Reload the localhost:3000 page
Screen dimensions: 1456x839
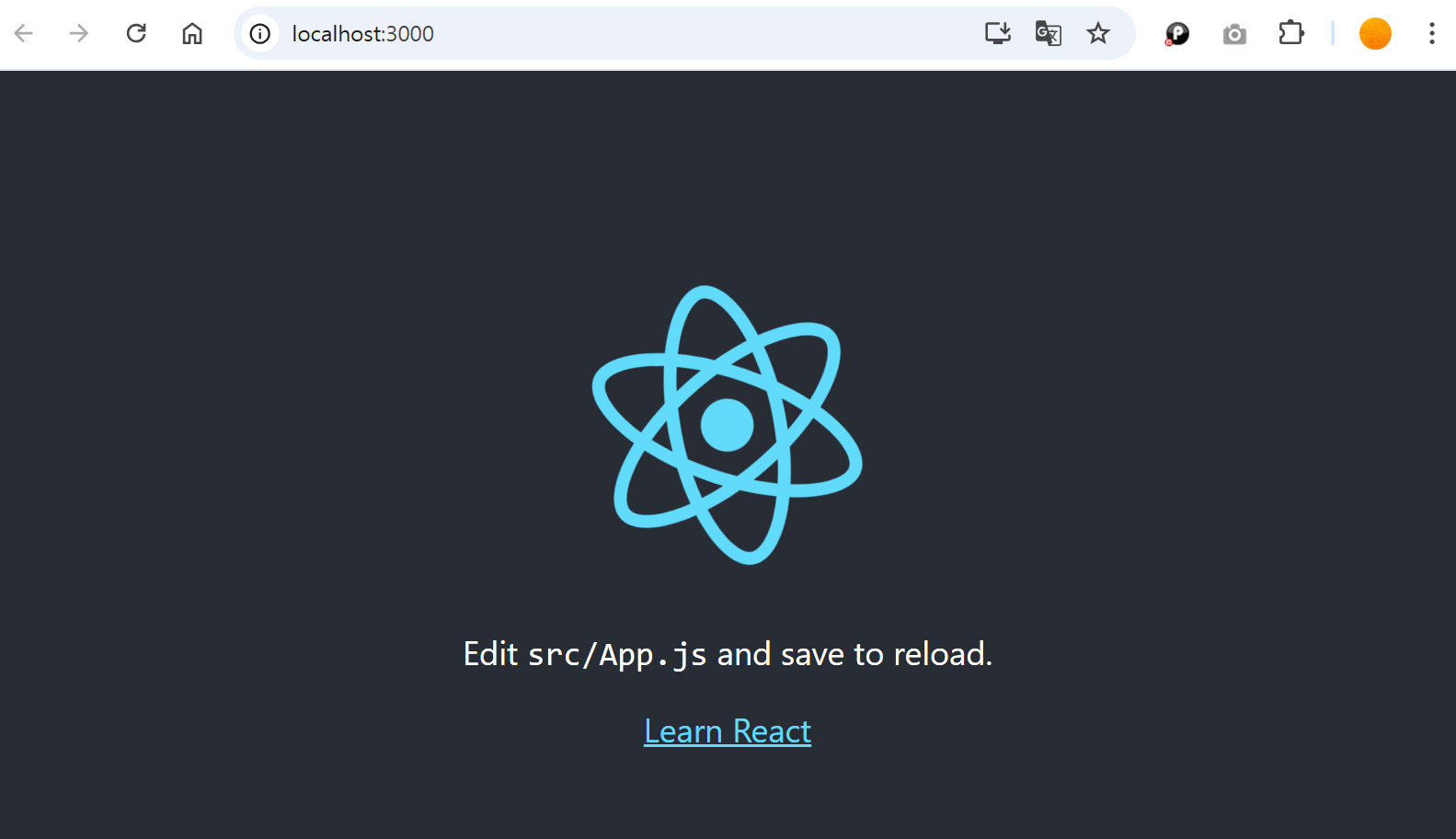(136, 34)
